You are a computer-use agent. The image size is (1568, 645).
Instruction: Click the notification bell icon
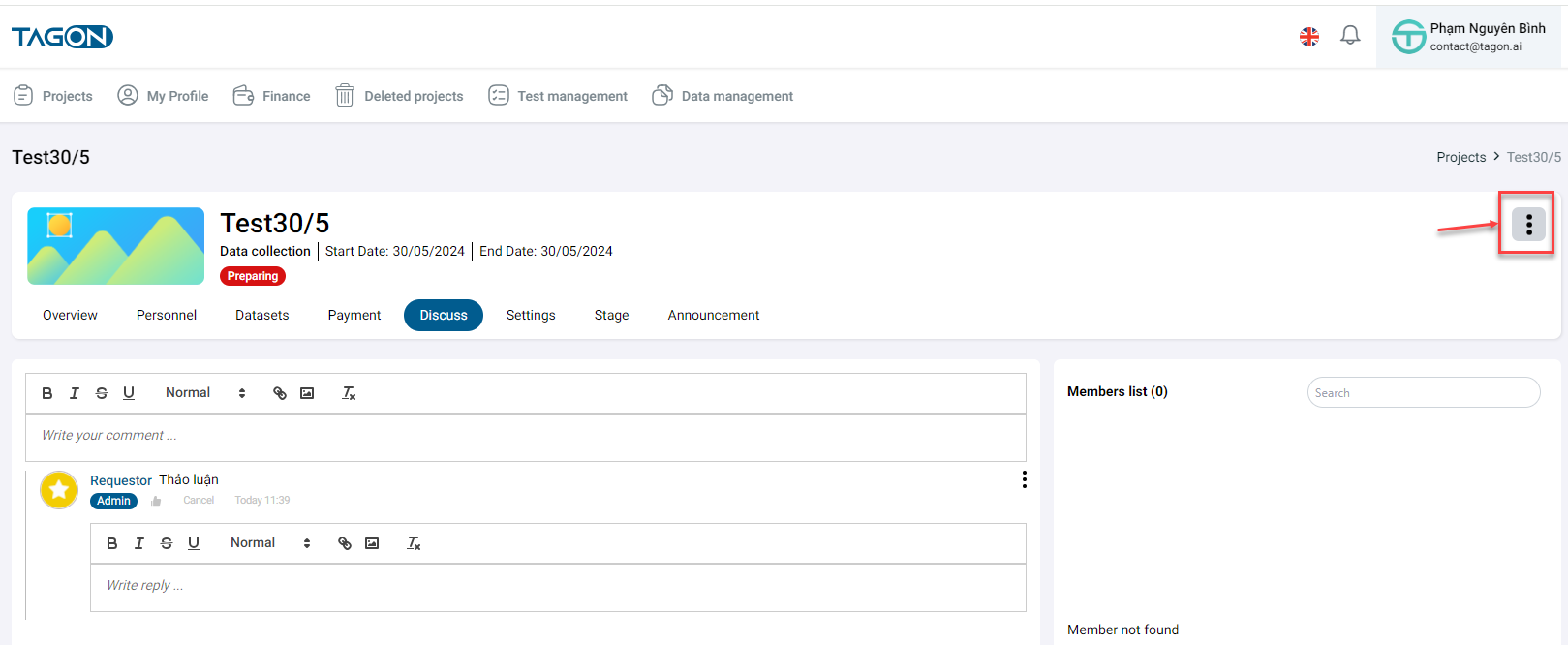[1350, 36]
